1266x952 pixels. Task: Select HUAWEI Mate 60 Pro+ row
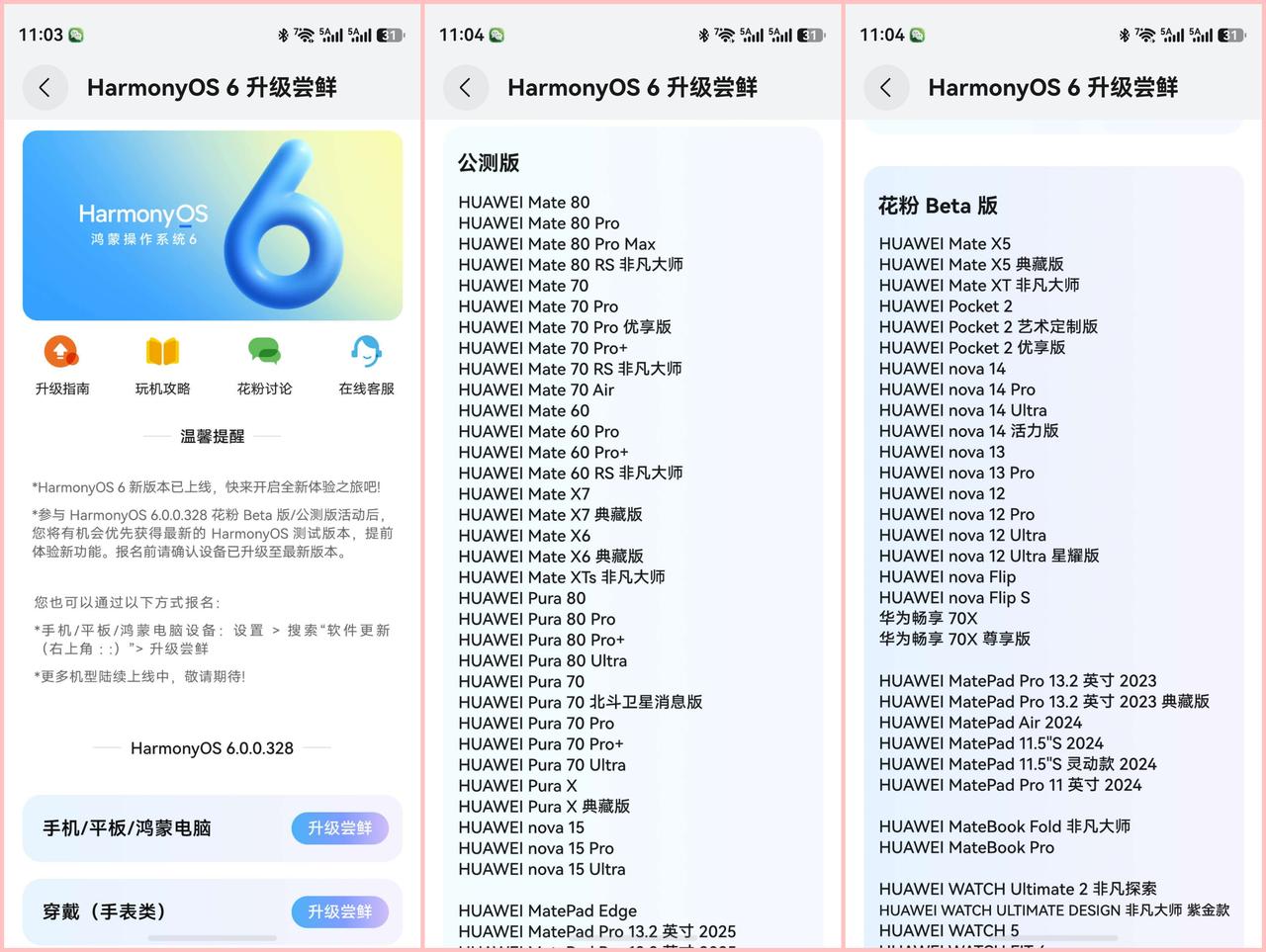(543, 452)
